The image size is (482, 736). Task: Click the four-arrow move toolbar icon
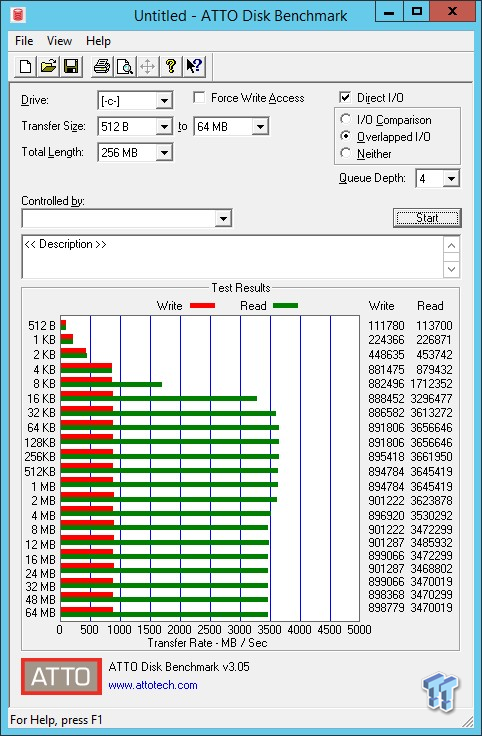pos(147,66)
